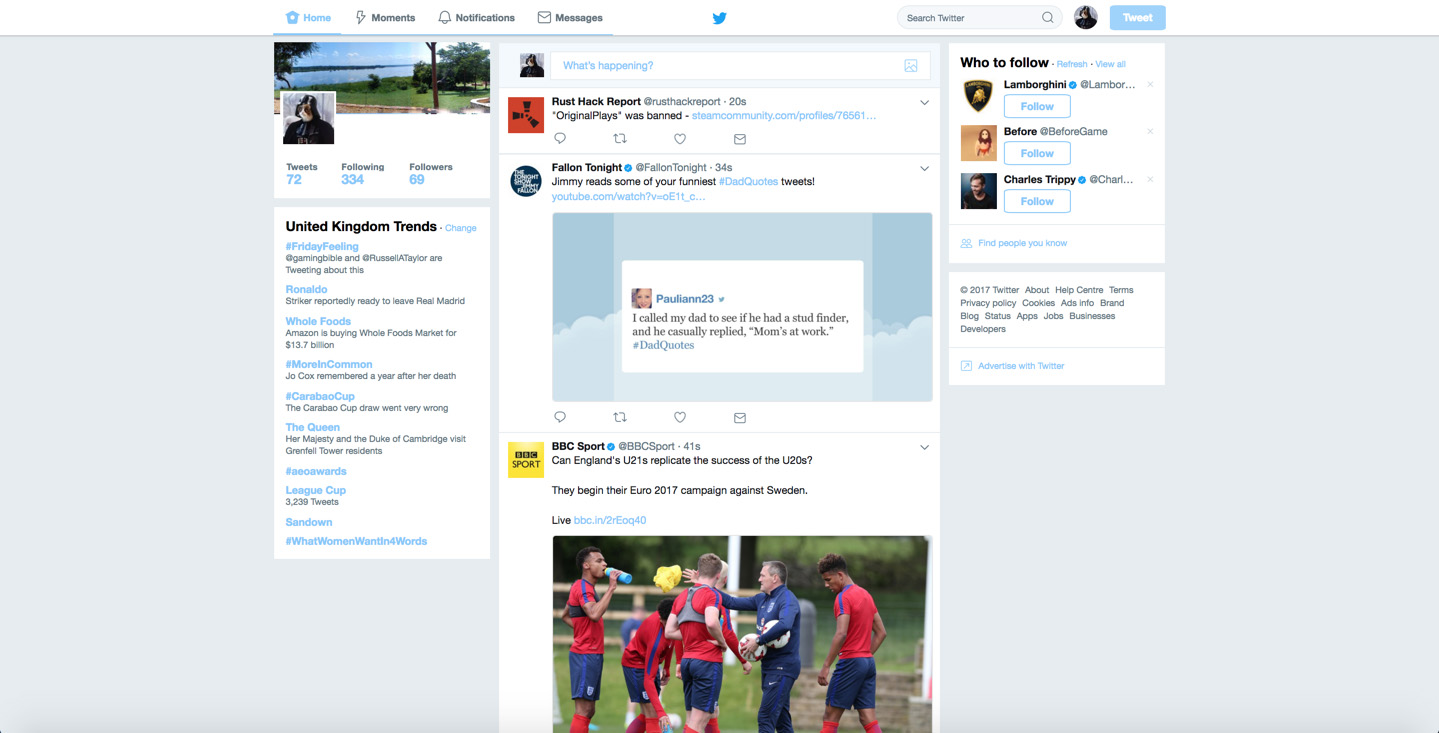Dismiss Lamborghini follow suggestion
Image resolution: width=1439 pixels, height=733 pixels.
(x=1150, y=85)
